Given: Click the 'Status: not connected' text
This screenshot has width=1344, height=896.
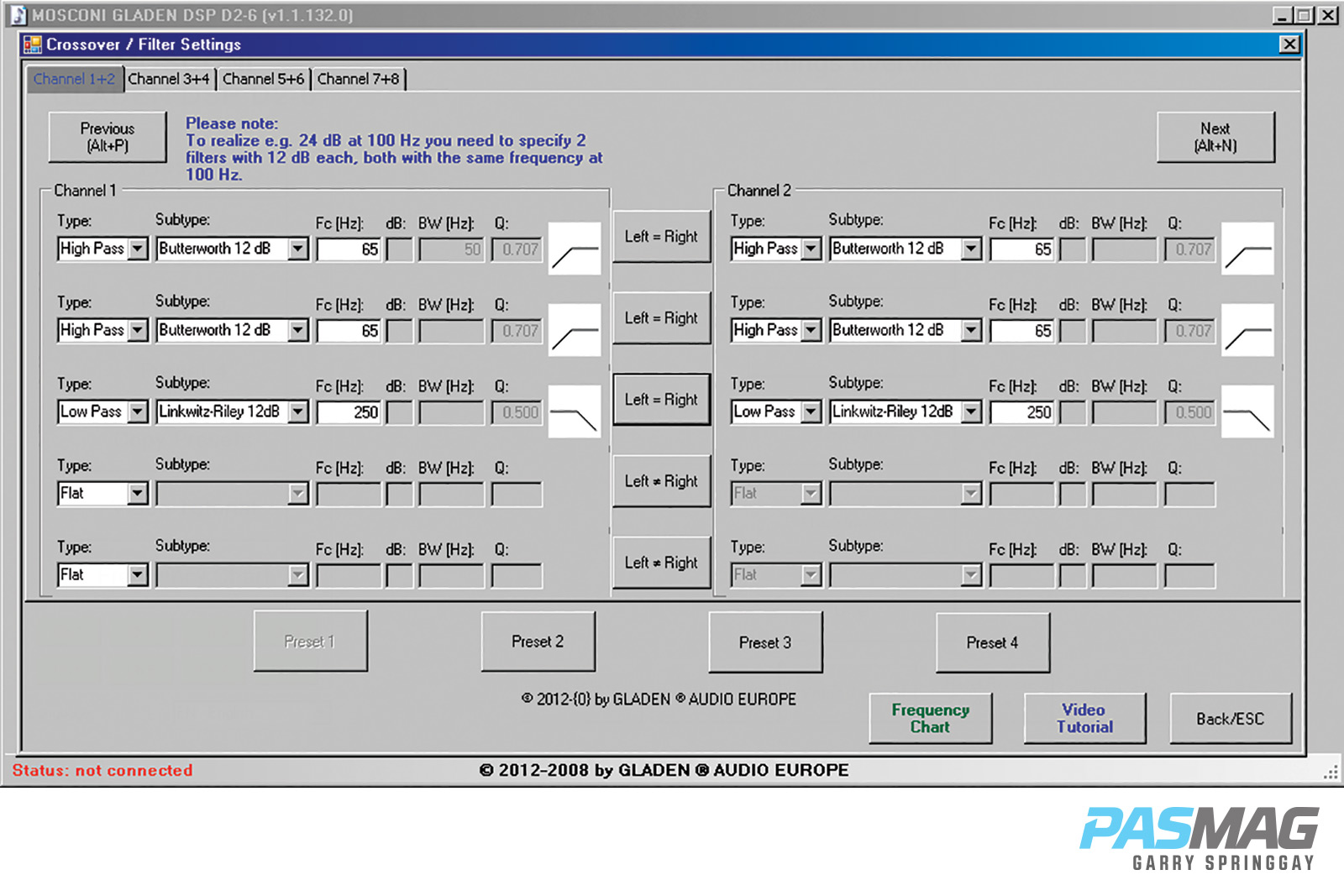Looking at the screenshot, I should [102, 770].
